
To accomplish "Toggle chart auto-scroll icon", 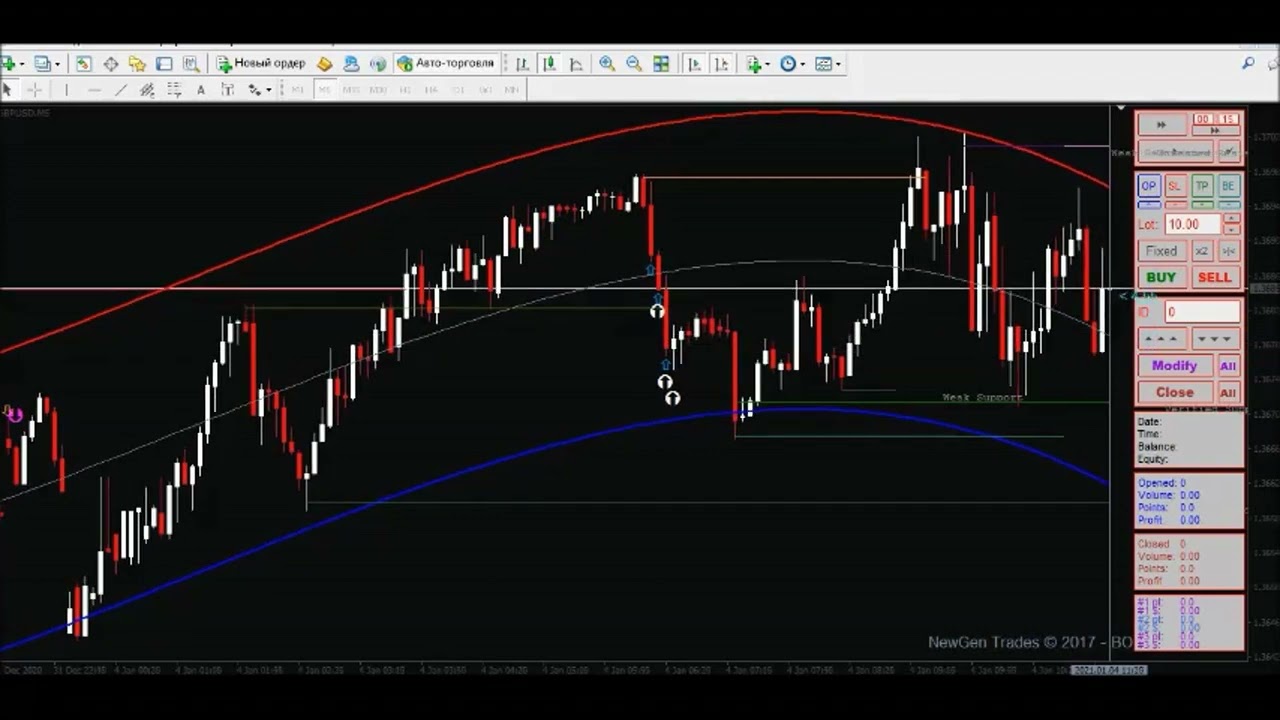I will (x=694, y=64).
